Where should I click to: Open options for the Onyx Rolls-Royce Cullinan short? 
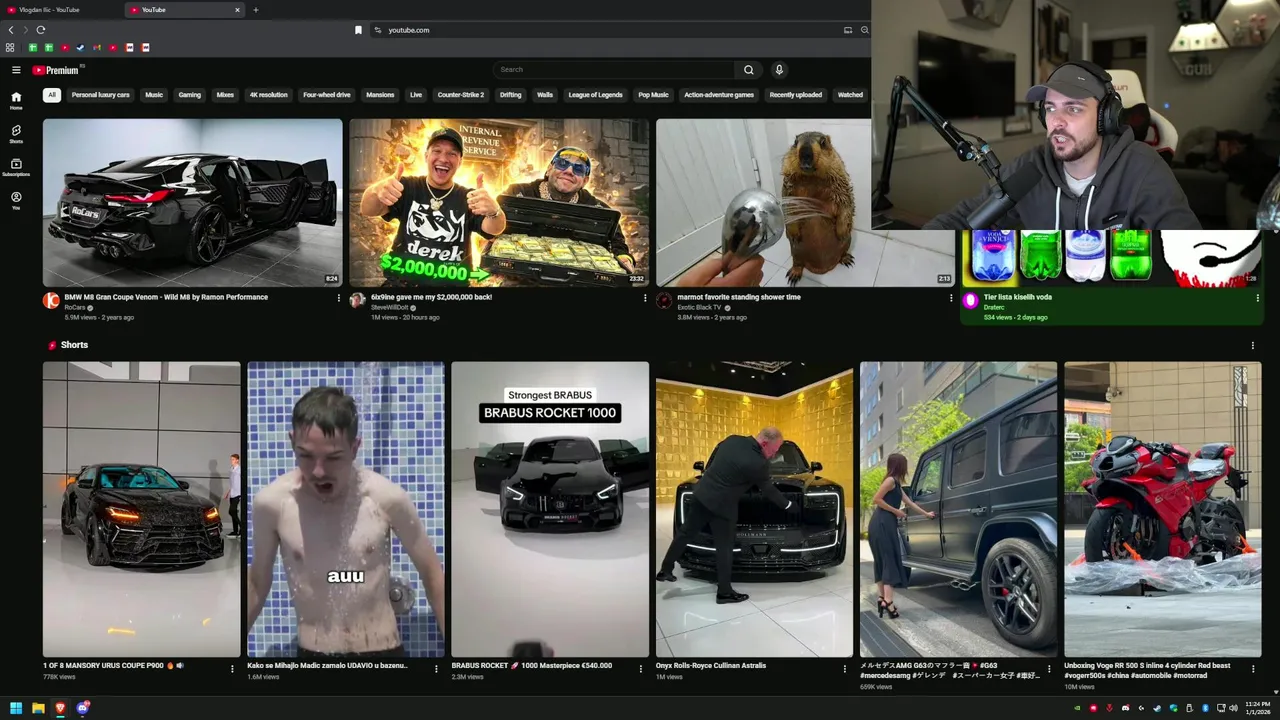845,669
